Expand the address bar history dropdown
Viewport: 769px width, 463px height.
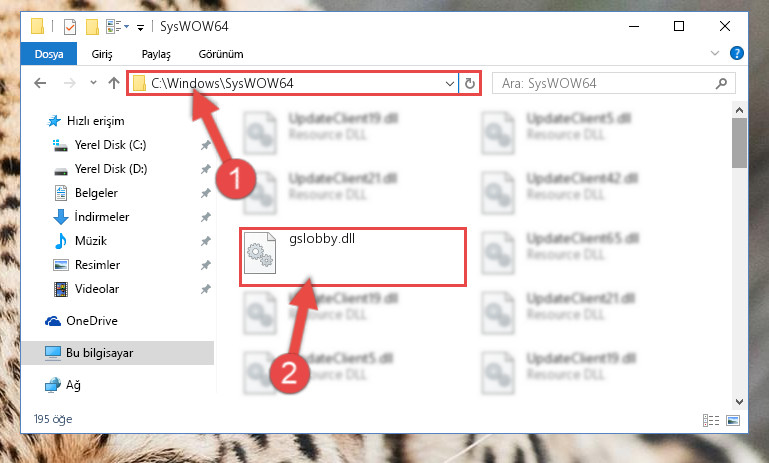[449, 83]
